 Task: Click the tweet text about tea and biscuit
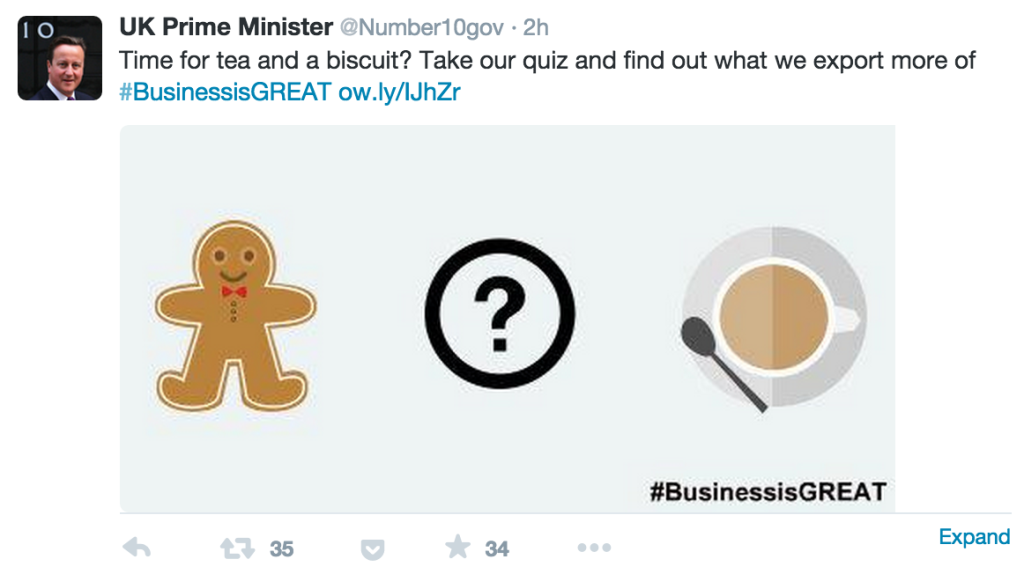pyautogui.click(x=547, y=60)
